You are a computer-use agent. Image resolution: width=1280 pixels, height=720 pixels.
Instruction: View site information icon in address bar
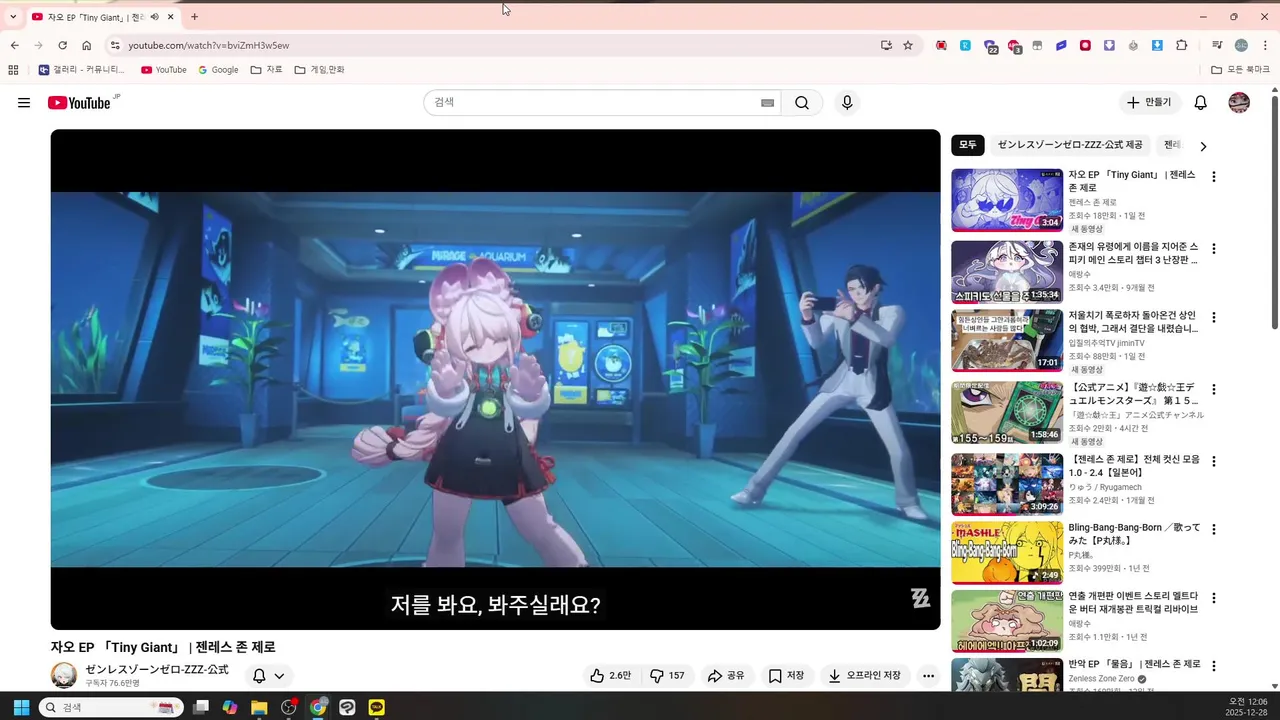point(115,45)
